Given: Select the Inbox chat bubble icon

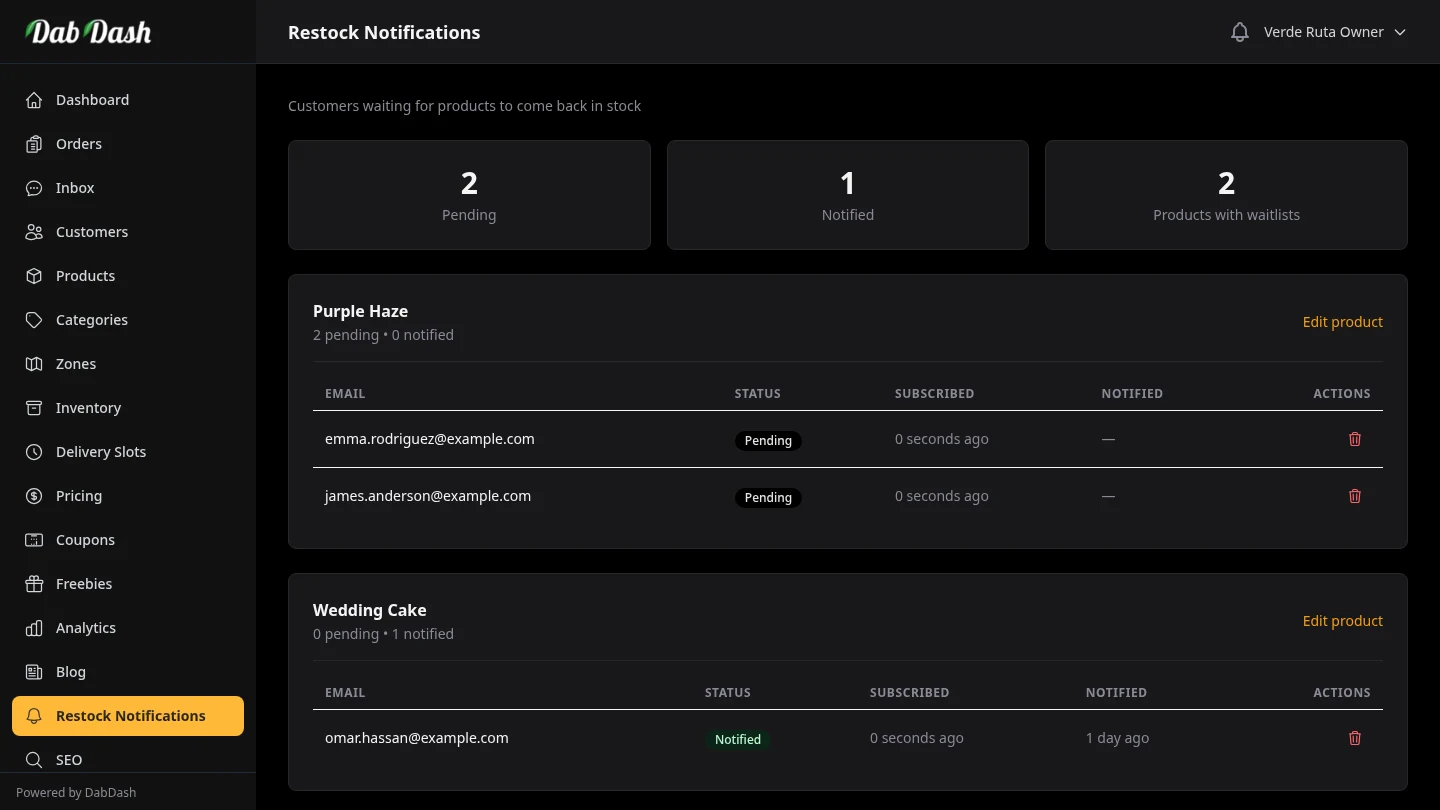Looking at the screenshot, I should [x=33, y=188].
